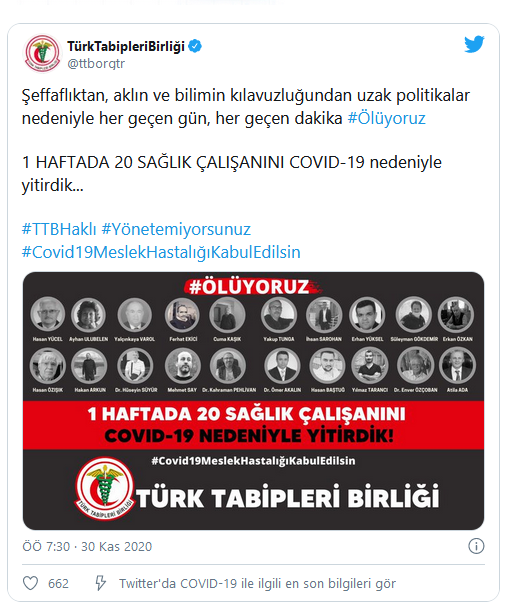Screen dimensions: 522x606
Task: Click the heart like icon
Action: click(x=31, y=583)
